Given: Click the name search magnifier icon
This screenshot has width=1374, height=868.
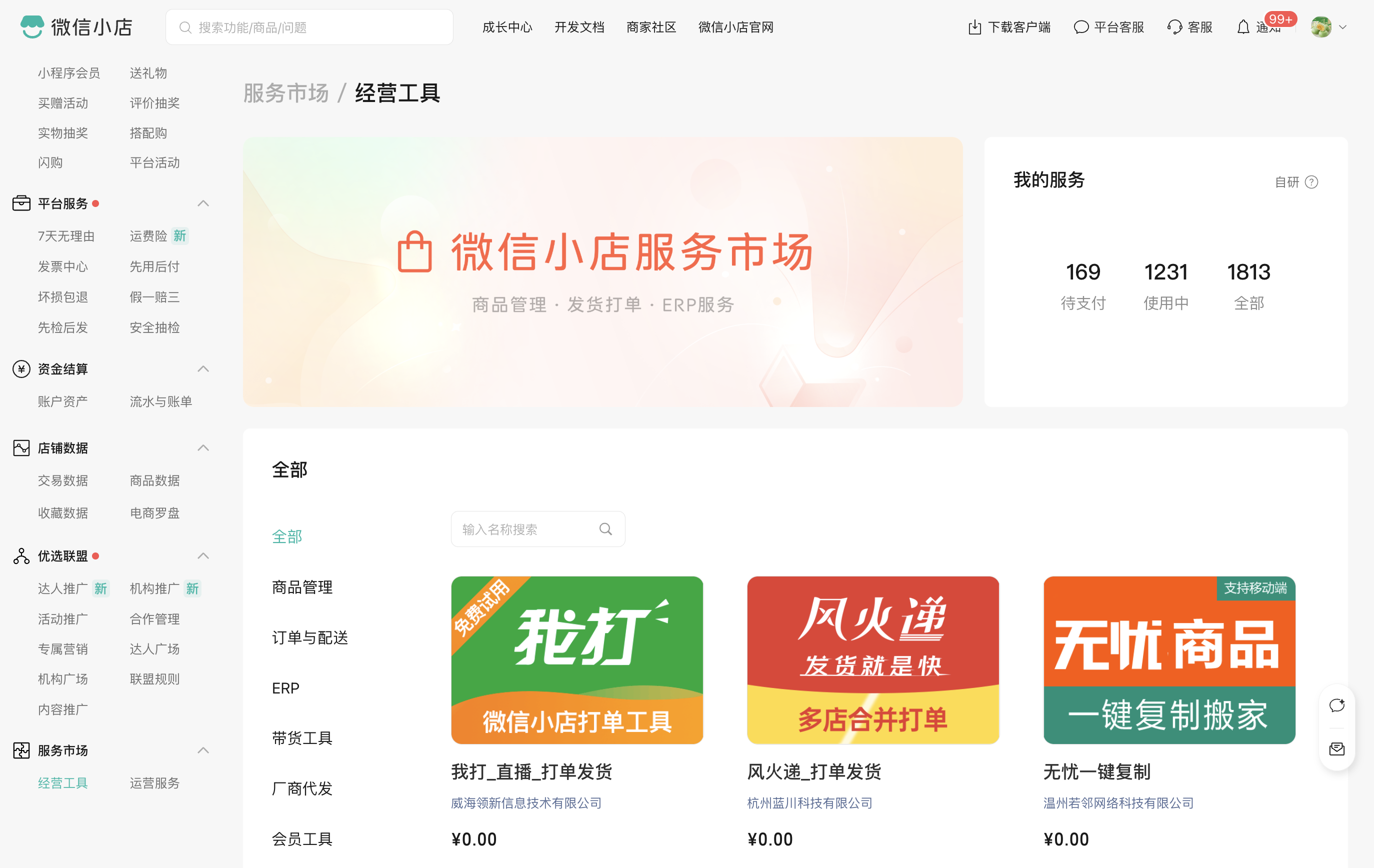Looking at the screenshot, I should [x=605, y=529].
